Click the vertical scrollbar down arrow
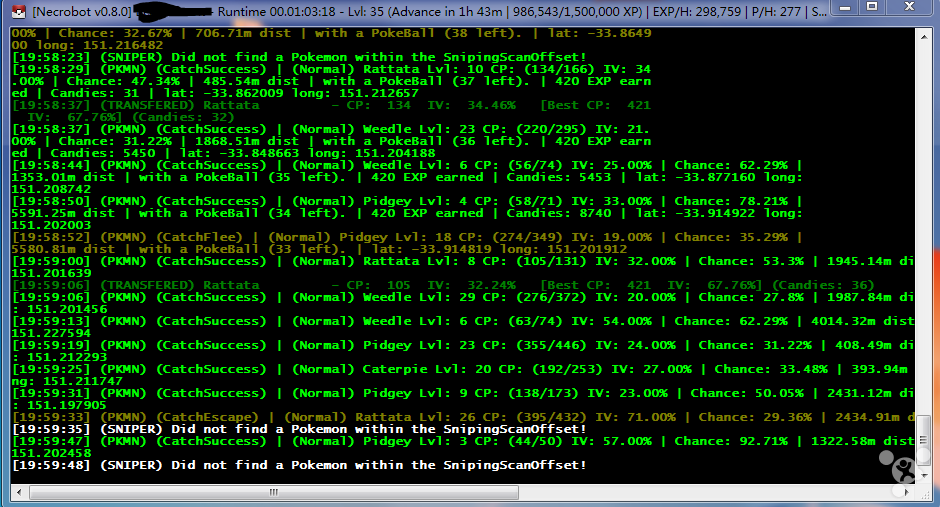The image size is (940, 507). 923,476
